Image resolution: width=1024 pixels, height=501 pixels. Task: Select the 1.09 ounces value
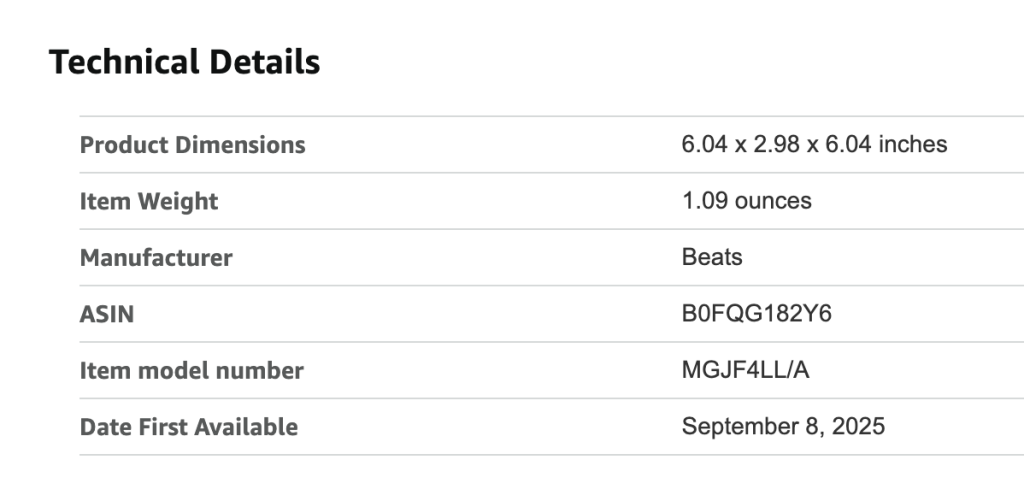pos(746,201)
